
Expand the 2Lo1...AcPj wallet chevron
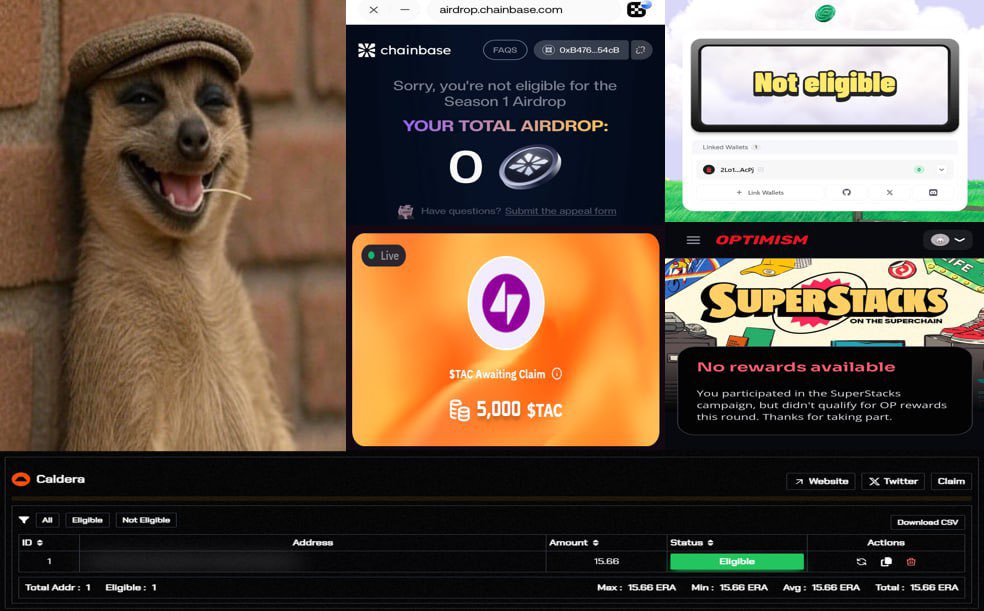[x=941, y=170]
